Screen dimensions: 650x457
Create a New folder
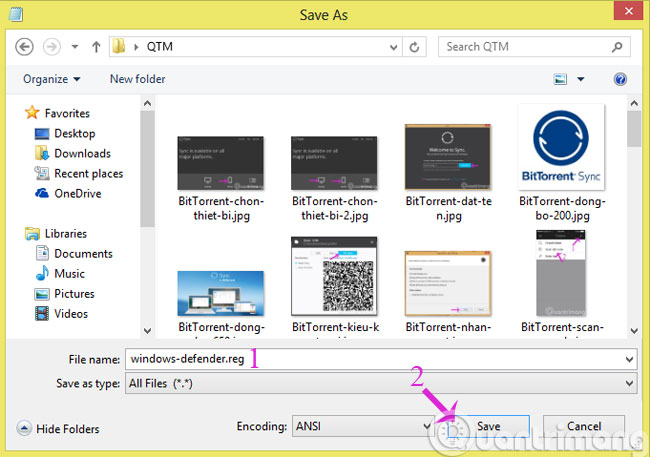(x=137, y=79)
